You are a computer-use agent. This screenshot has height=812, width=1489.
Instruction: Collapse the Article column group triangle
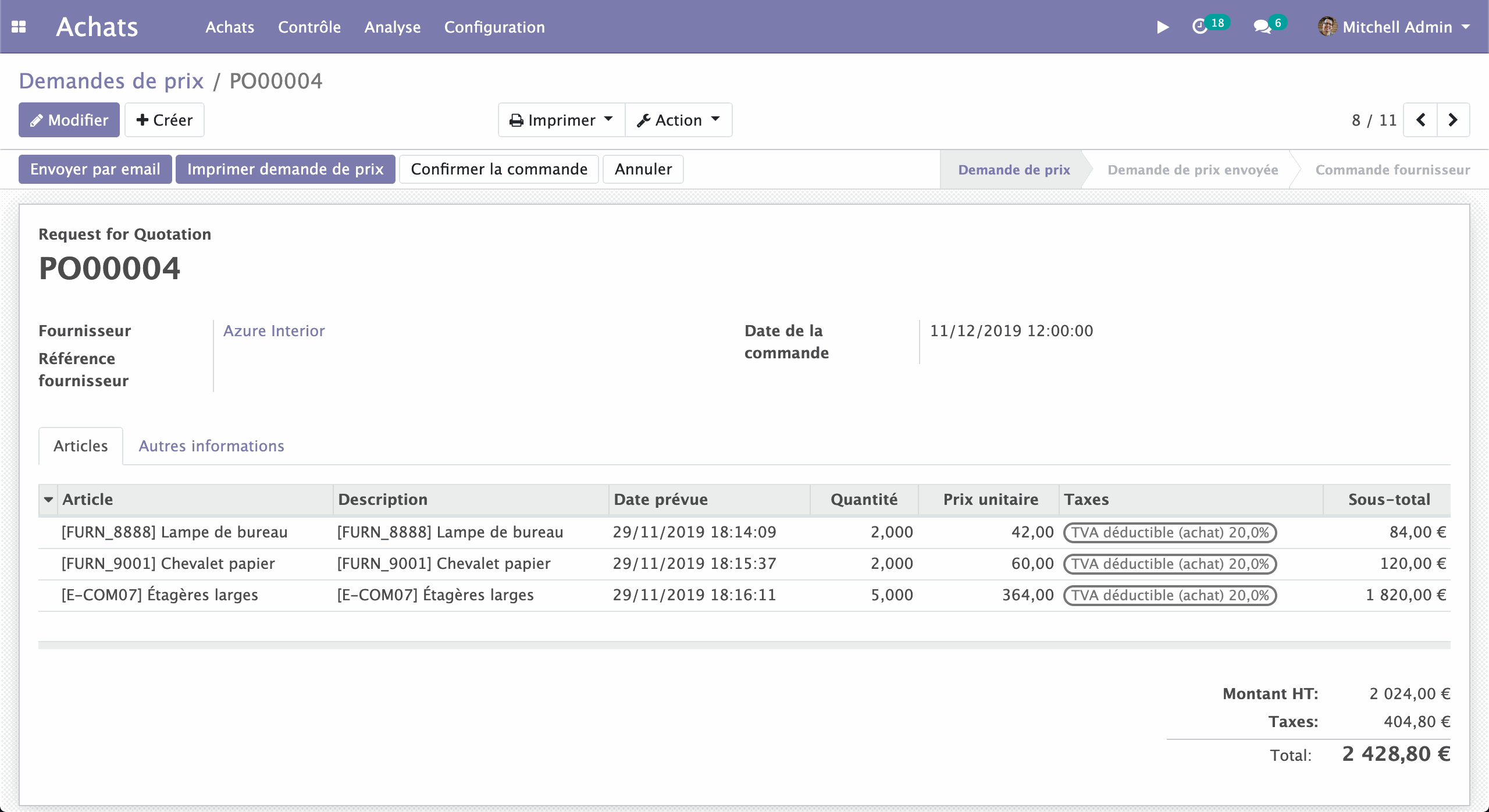(49, 499)
